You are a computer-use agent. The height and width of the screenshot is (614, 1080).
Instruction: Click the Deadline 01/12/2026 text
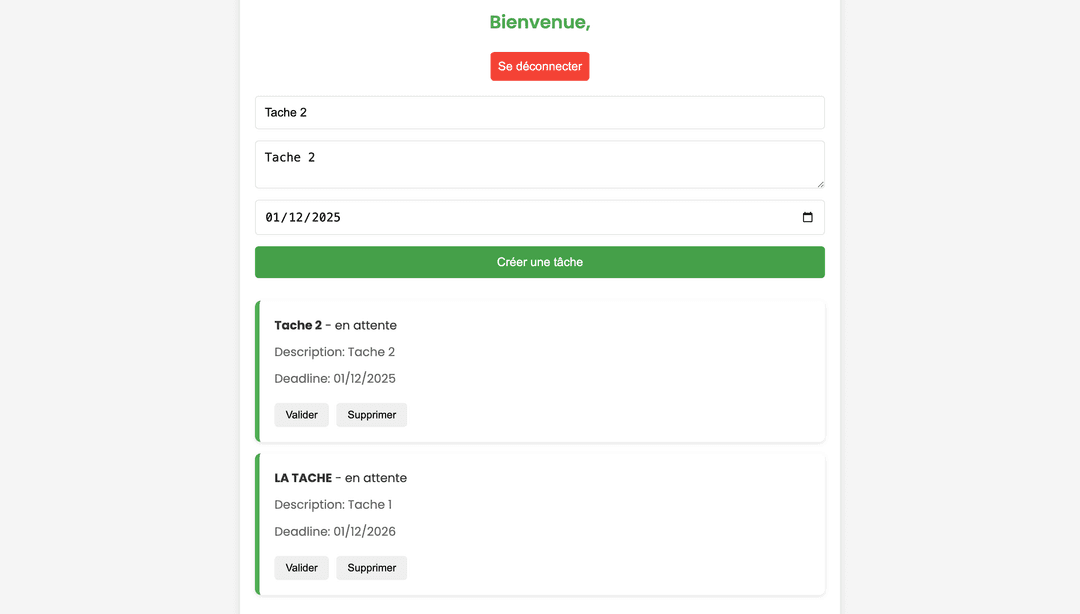click(x=335, y=531)
